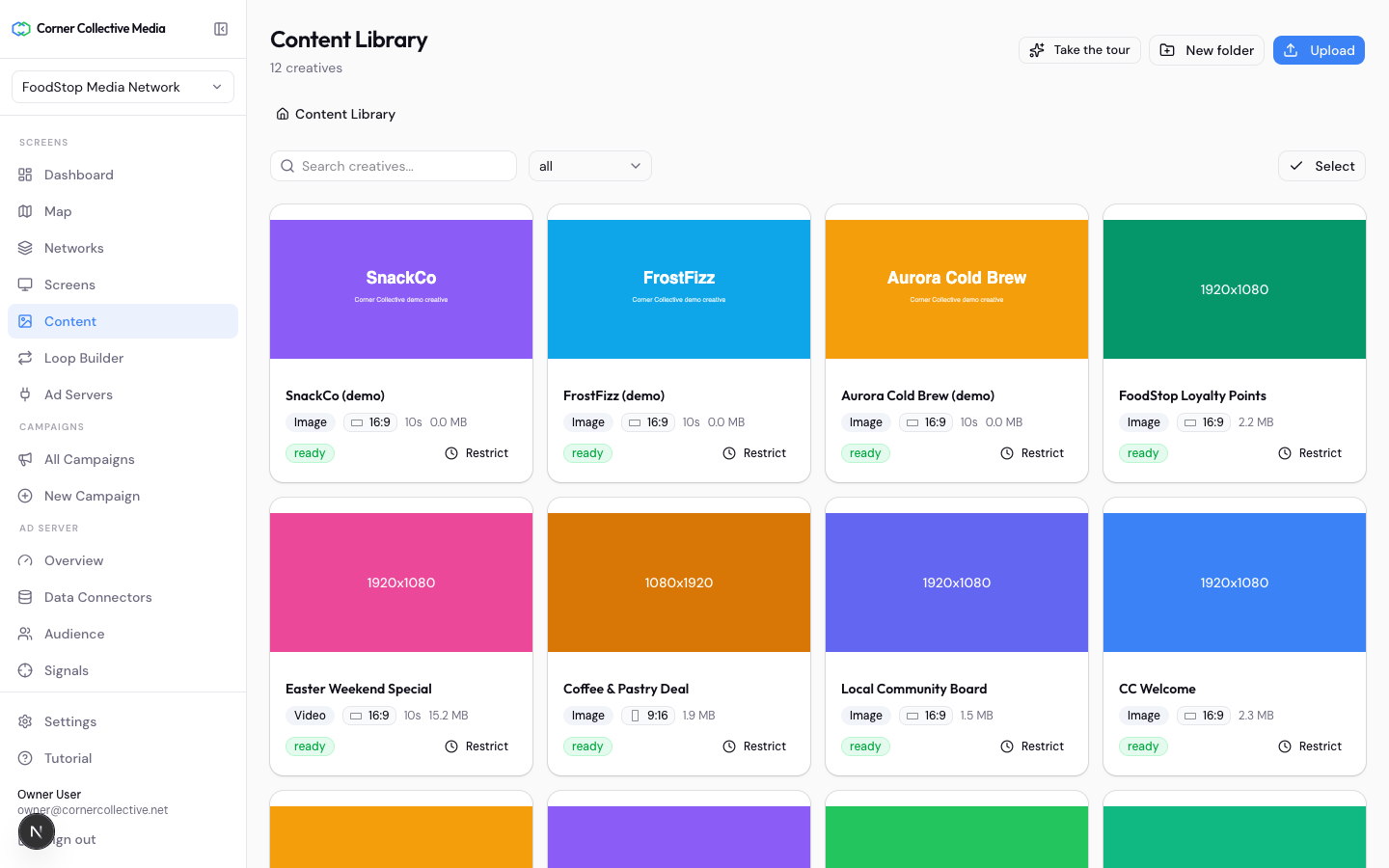The width and height of the screenshot is (1389, 868).
Task: Focus the Search creatives field
Action: point(394,166)
